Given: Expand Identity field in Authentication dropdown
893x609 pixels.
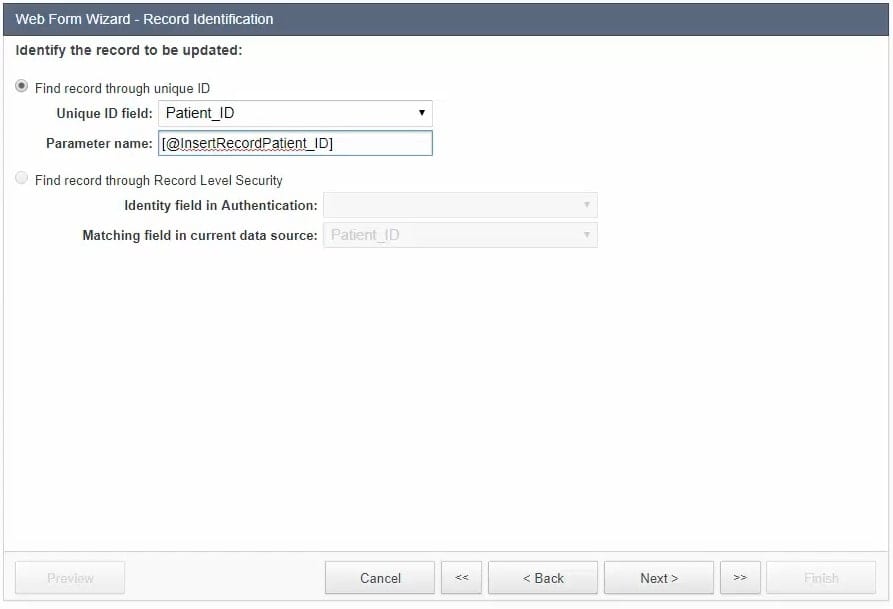Looking at the screenshot, I should 460,205.
